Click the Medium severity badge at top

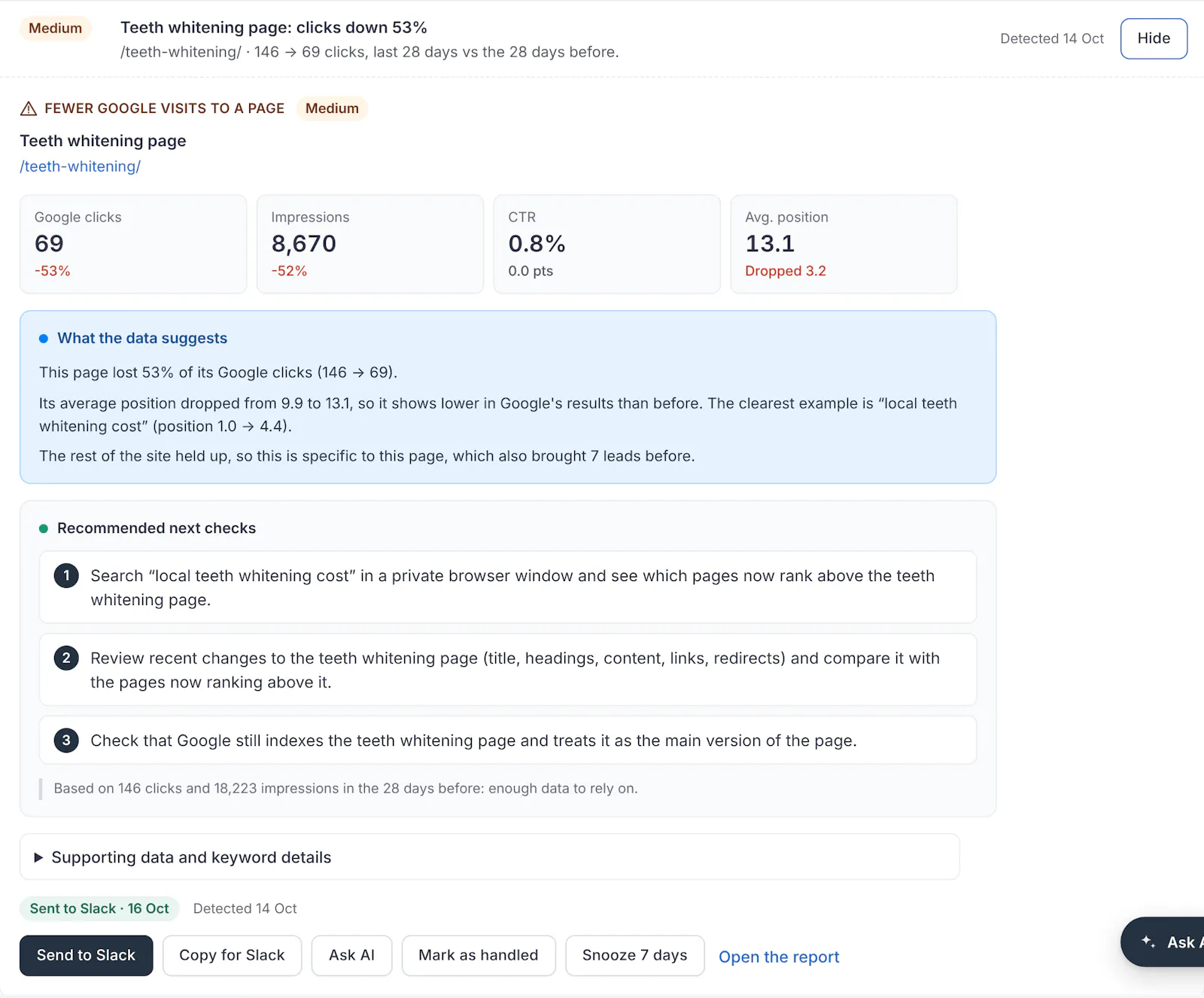click(x=56, y=28)
